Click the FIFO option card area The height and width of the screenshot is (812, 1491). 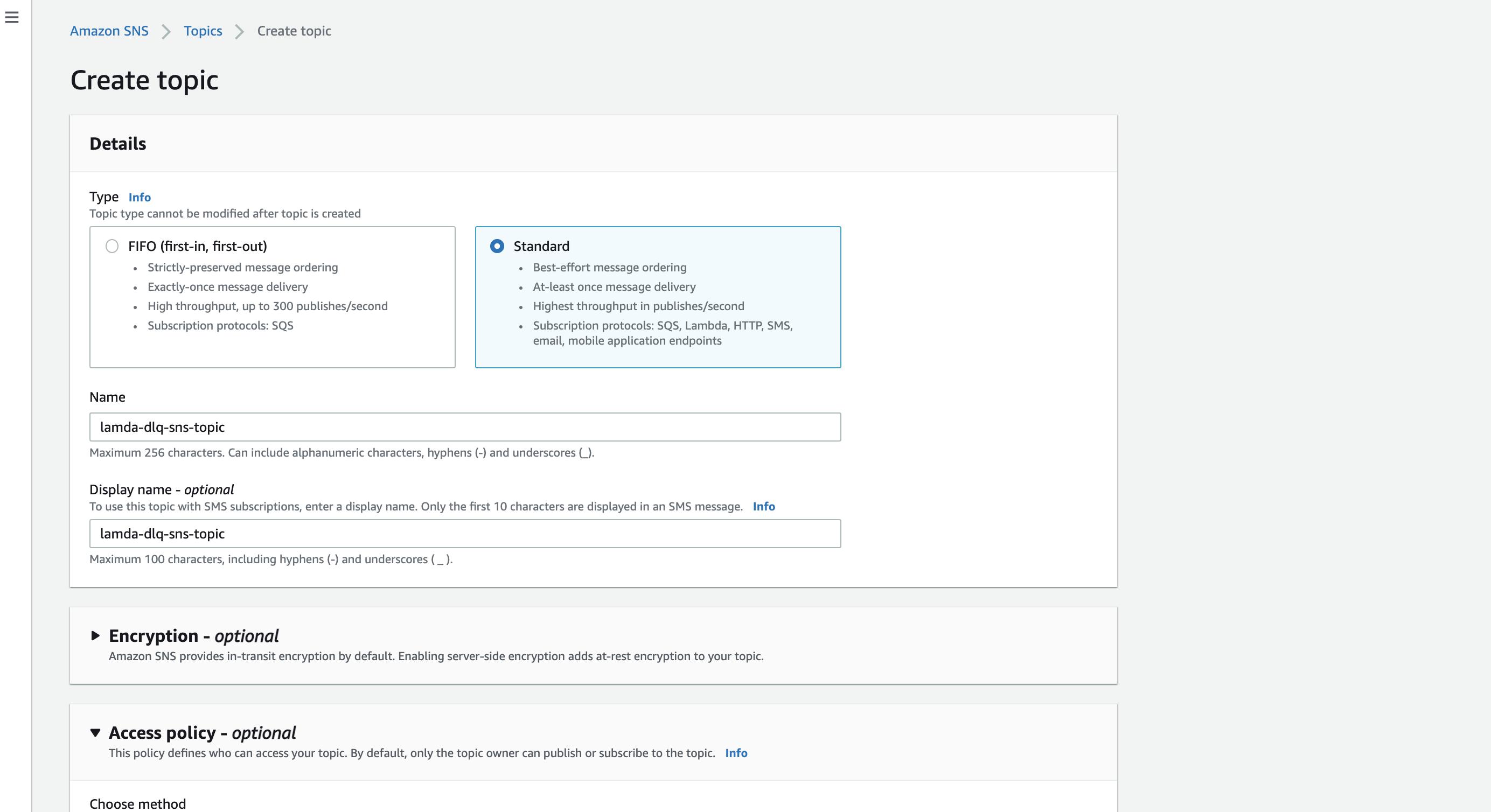tap(272, 297)
